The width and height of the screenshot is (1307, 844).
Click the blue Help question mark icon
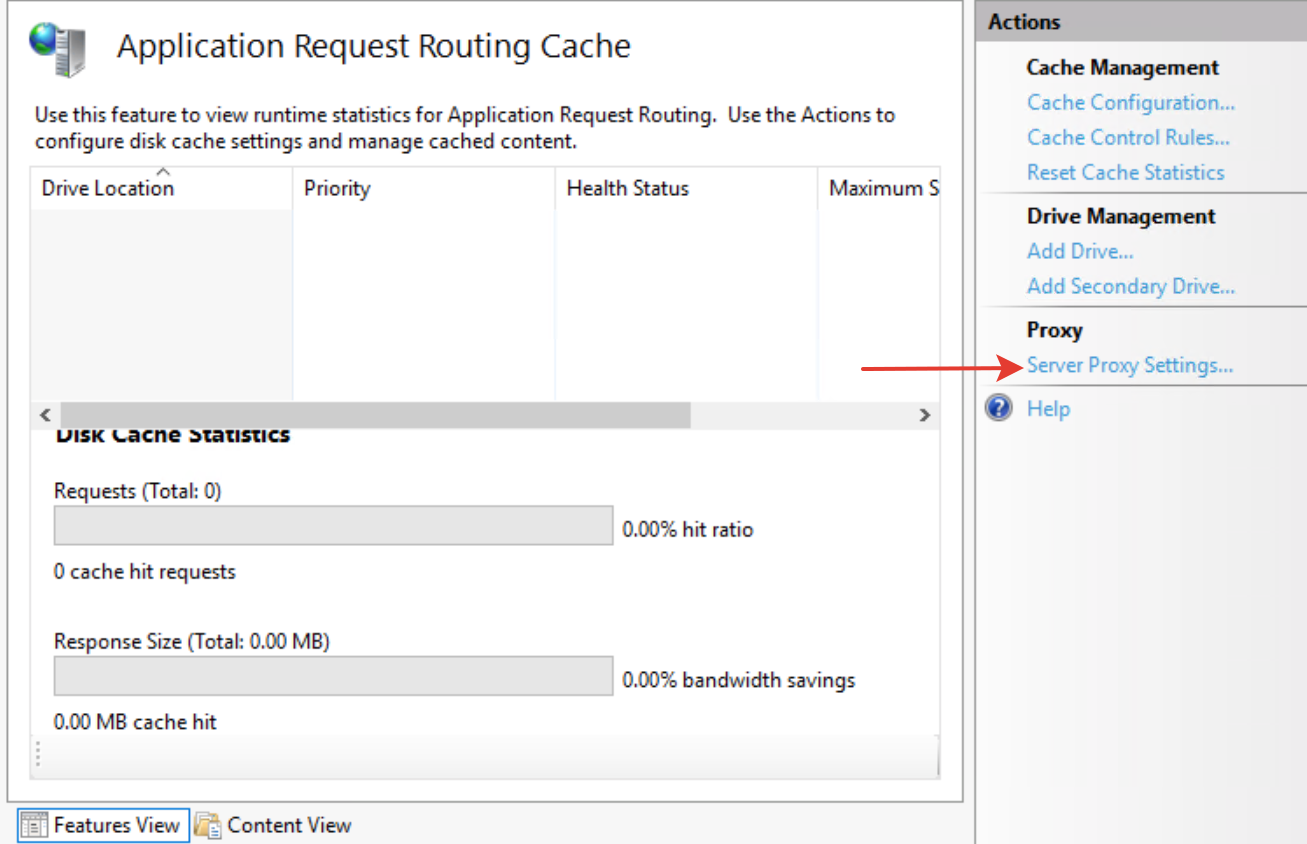(x=999, y=408)
